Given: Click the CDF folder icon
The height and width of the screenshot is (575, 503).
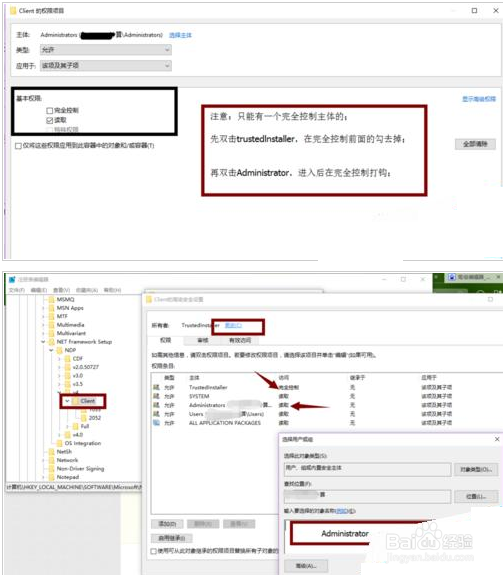Looking at the screenshot, I should pos(67,358).
